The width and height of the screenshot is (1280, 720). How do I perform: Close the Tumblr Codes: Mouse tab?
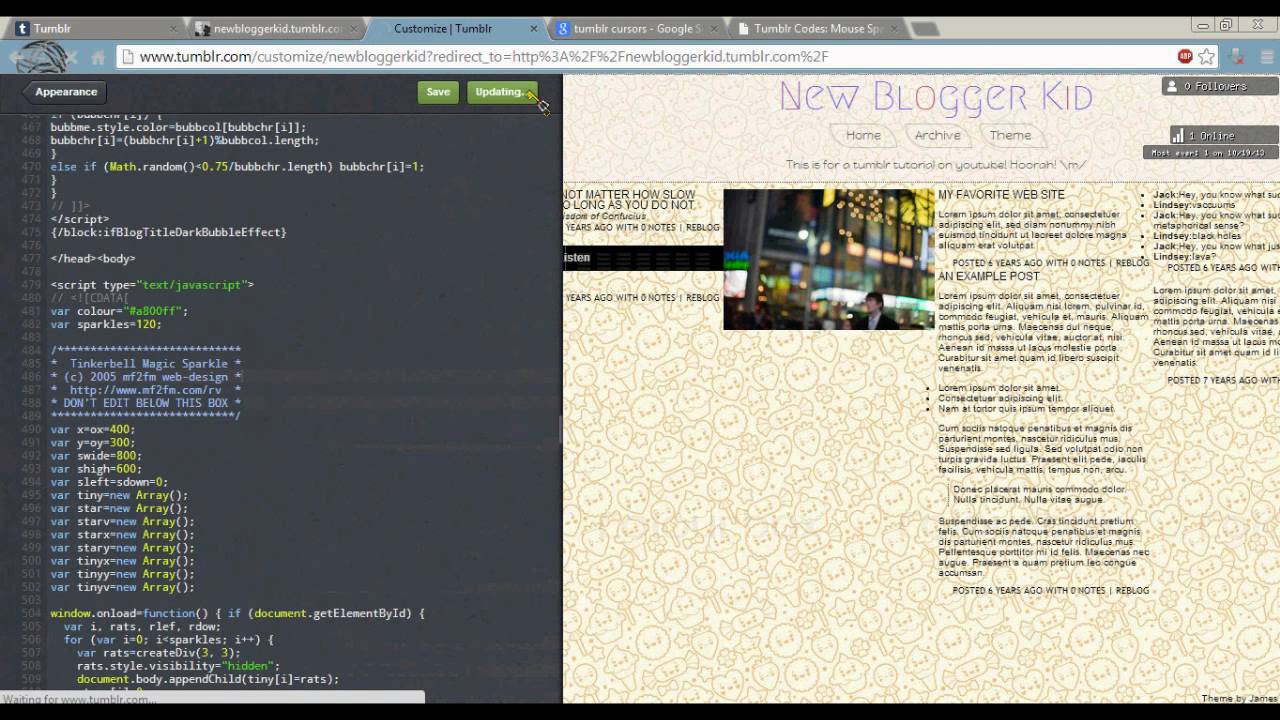pyautogui.click(x=893, y=29)
